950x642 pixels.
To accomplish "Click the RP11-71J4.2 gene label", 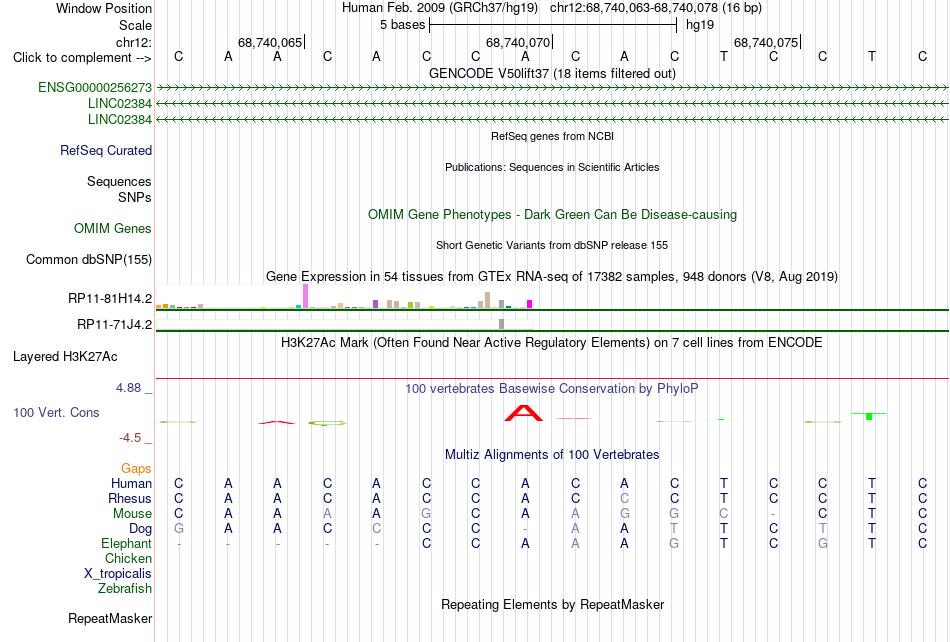I will [x=115, y=325].
